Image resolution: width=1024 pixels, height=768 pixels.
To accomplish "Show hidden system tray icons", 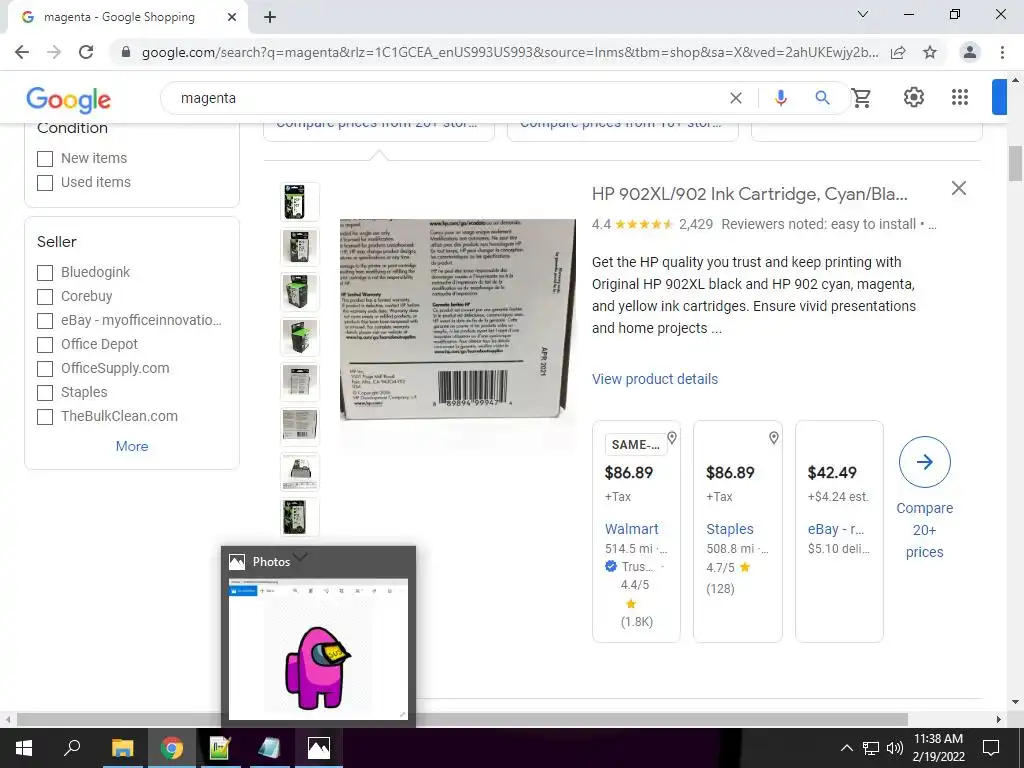I will [x=846, y=748].
